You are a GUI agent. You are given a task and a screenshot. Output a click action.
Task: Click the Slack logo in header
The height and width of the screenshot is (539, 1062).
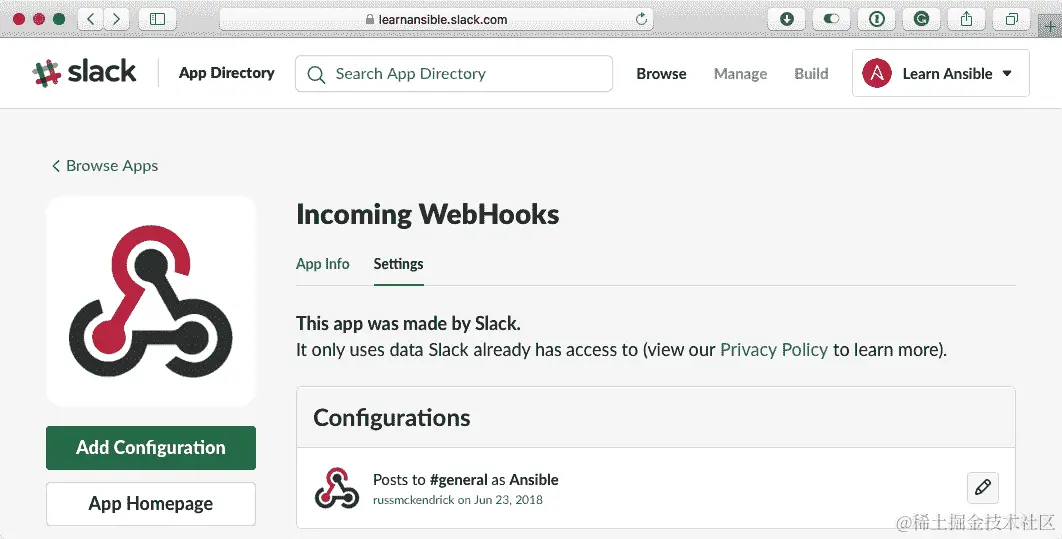(x=84, y=73)
